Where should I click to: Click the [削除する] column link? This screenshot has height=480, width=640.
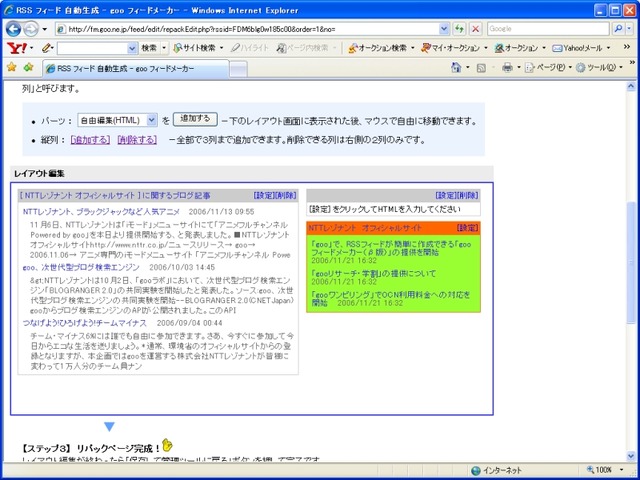[136, 140]
